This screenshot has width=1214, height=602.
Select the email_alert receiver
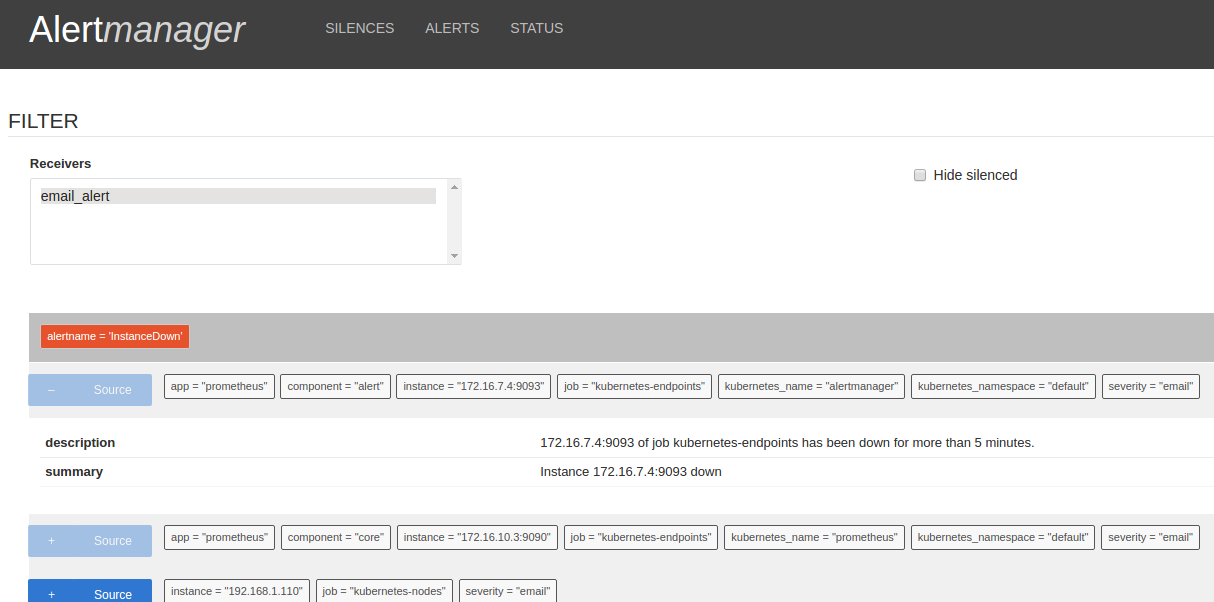237,195
